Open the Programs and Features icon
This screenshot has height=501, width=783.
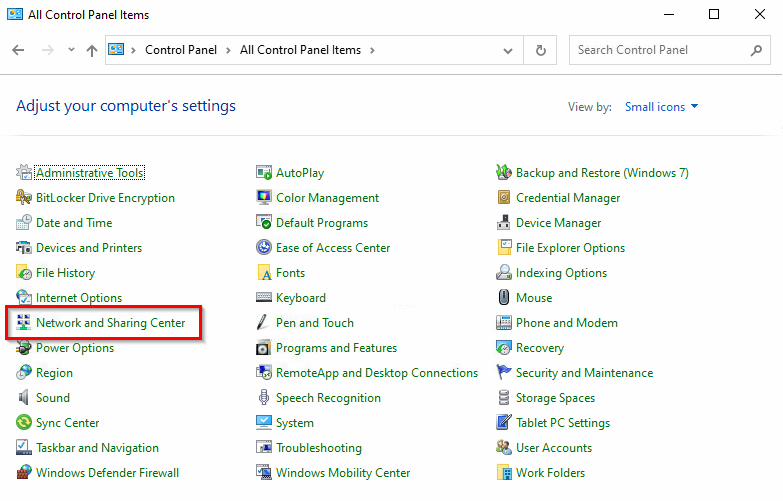[264, 348]
